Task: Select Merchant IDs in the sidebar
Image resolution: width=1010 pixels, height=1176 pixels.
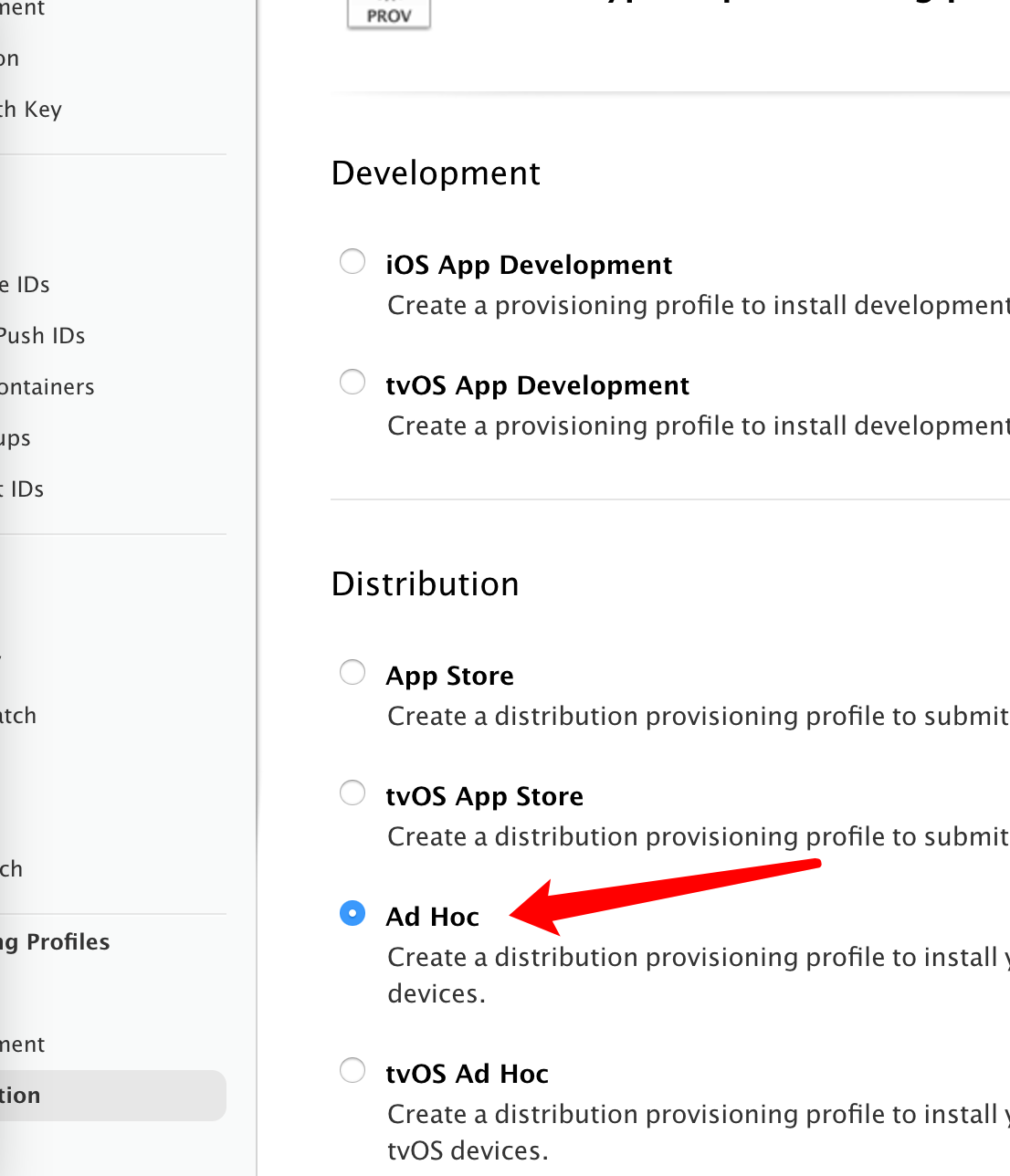Action: pos(22,489)
